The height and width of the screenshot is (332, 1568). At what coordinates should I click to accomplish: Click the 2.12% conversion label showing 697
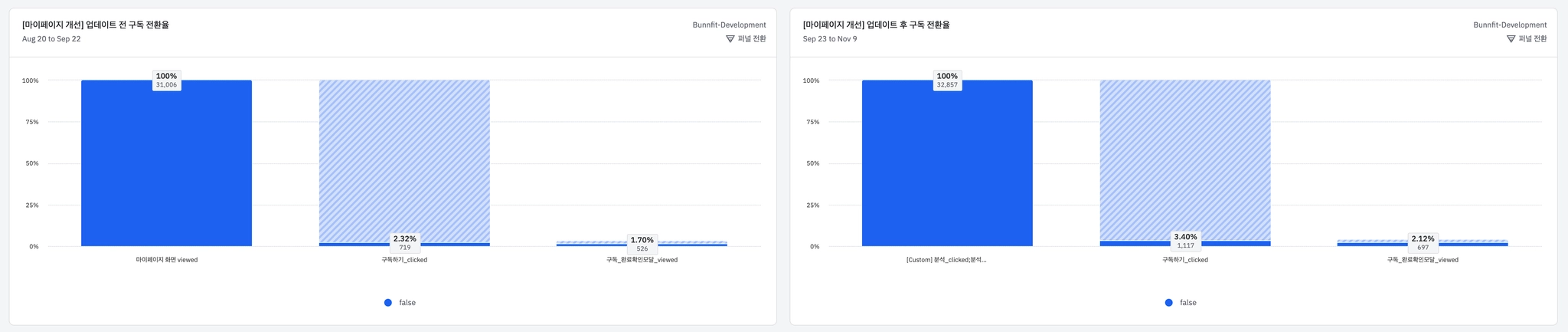pyautogui.click(x=1423, y=243)
